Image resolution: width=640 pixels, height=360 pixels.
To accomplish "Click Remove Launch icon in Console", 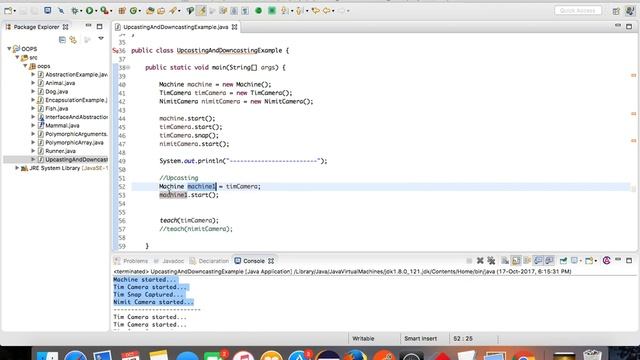I will click(x=480, y=260).
